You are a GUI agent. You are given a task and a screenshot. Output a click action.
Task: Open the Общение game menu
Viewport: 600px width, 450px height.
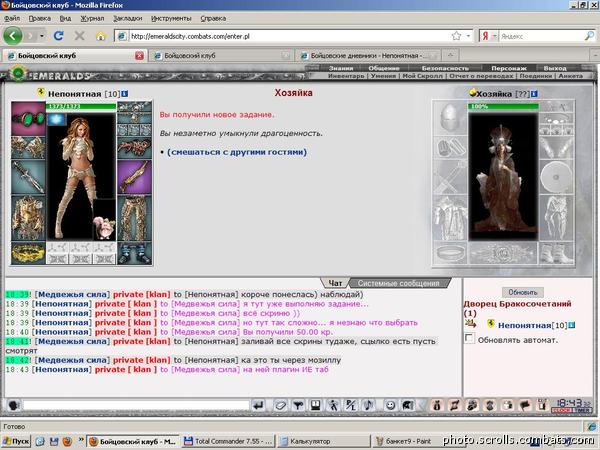point(384,68)
